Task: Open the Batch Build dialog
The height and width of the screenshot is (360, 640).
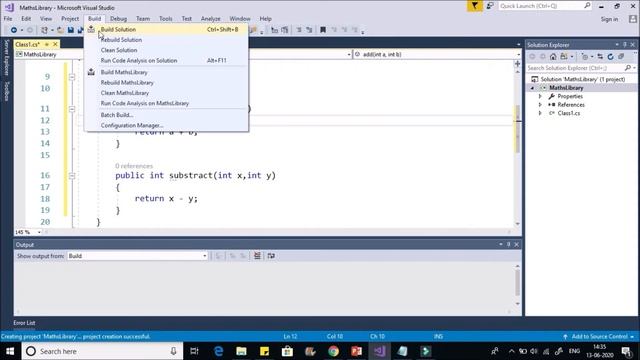Action: coord(166,115)
